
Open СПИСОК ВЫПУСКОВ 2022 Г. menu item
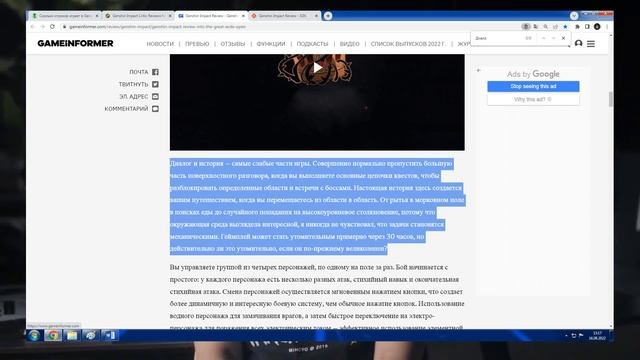pyautogui.click(x=408, y=44)
